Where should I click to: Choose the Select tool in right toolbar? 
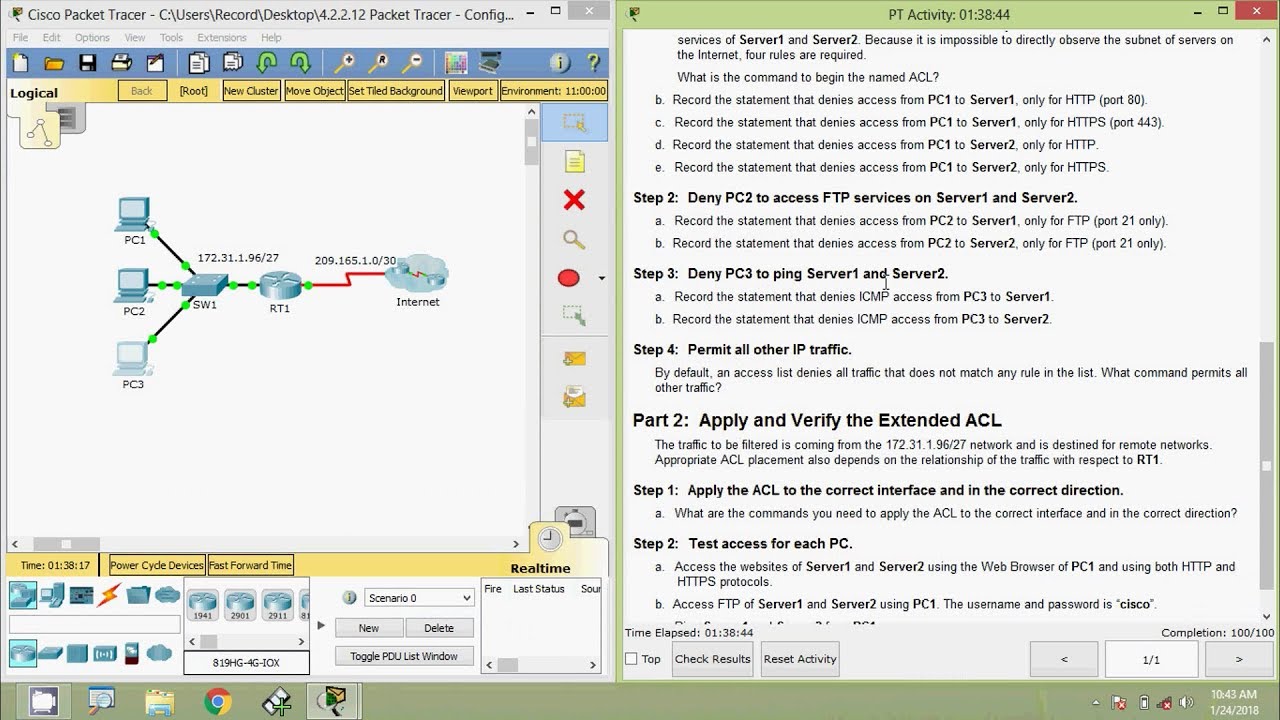pyautogui.click(x=574, y=123)
